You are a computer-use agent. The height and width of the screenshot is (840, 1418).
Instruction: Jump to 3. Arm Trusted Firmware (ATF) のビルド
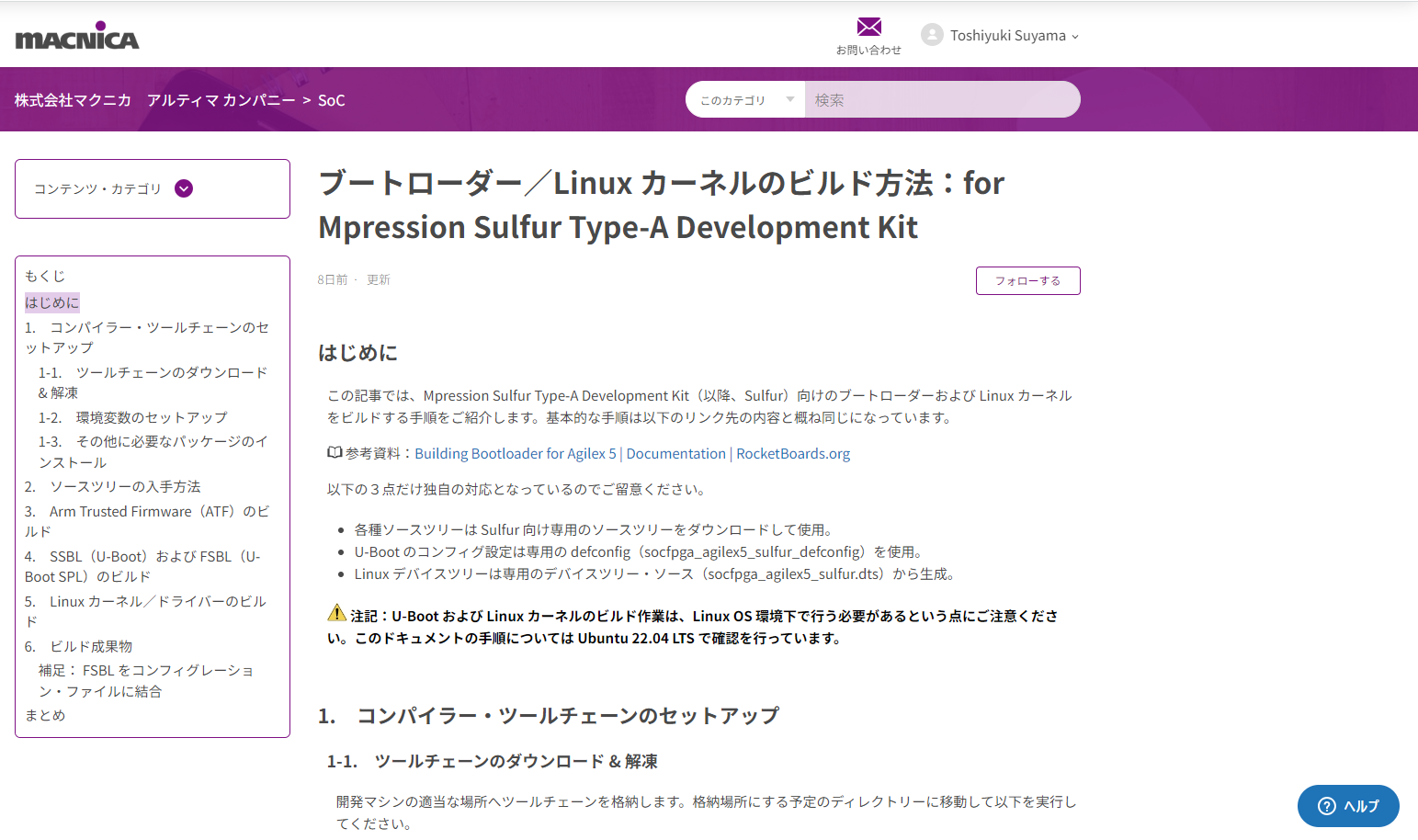(147, 521)
